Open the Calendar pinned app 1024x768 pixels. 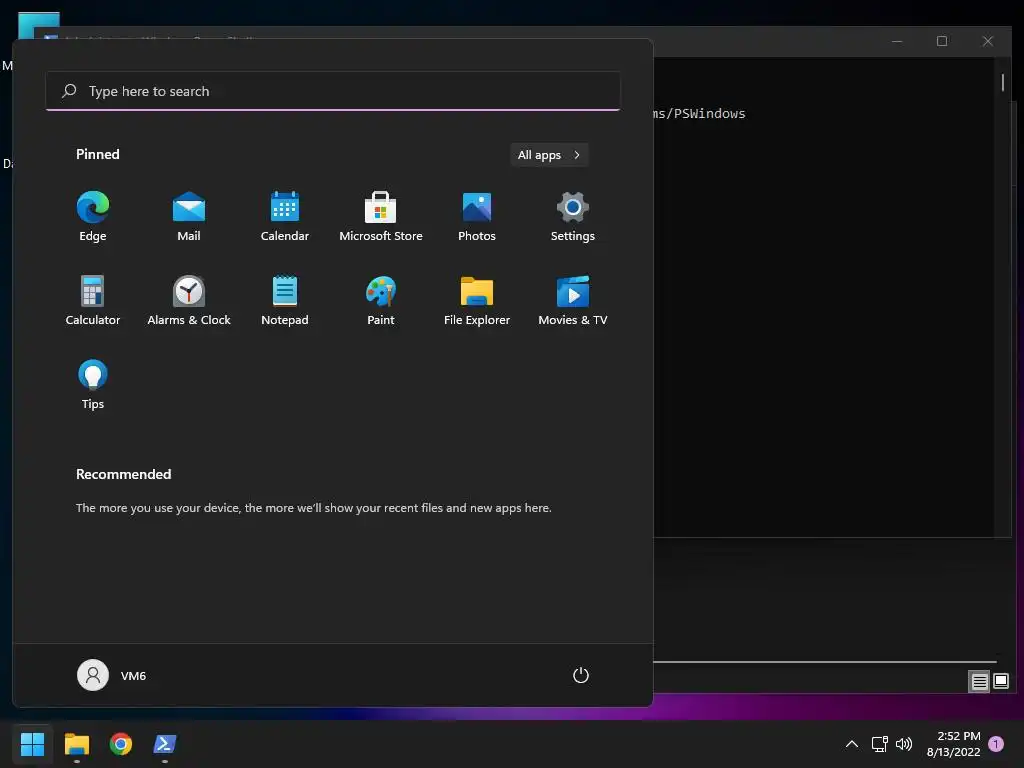pos(285,217)
